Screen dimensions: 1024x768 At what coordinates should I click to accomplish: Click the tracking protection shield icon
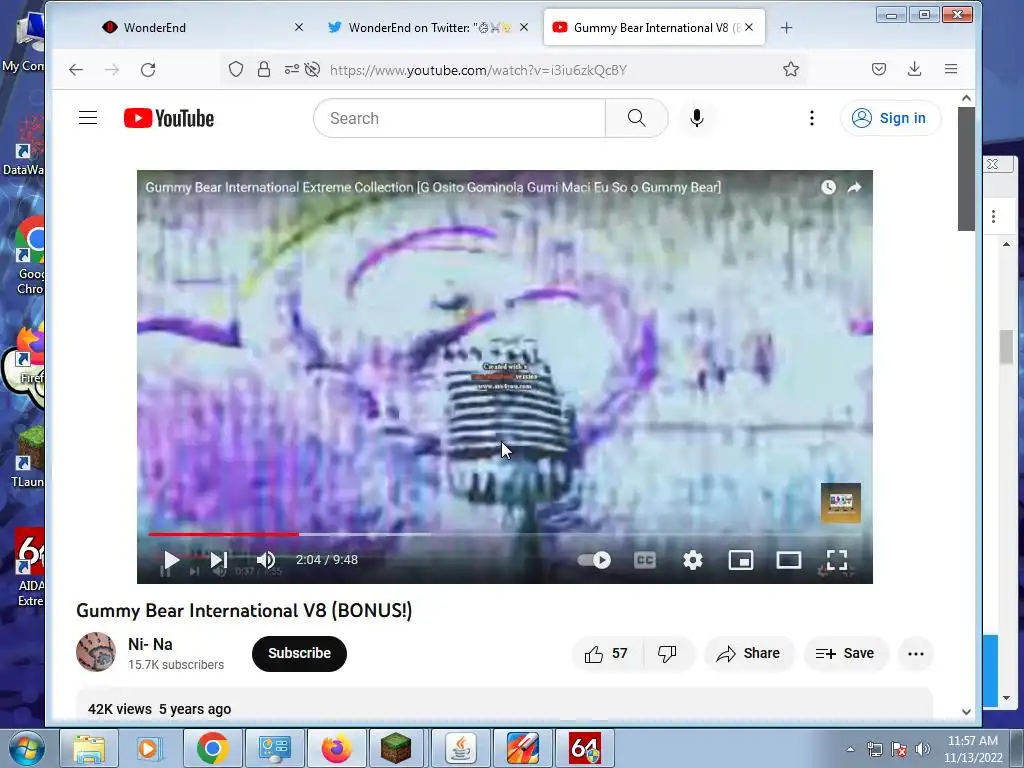[236, 69]
